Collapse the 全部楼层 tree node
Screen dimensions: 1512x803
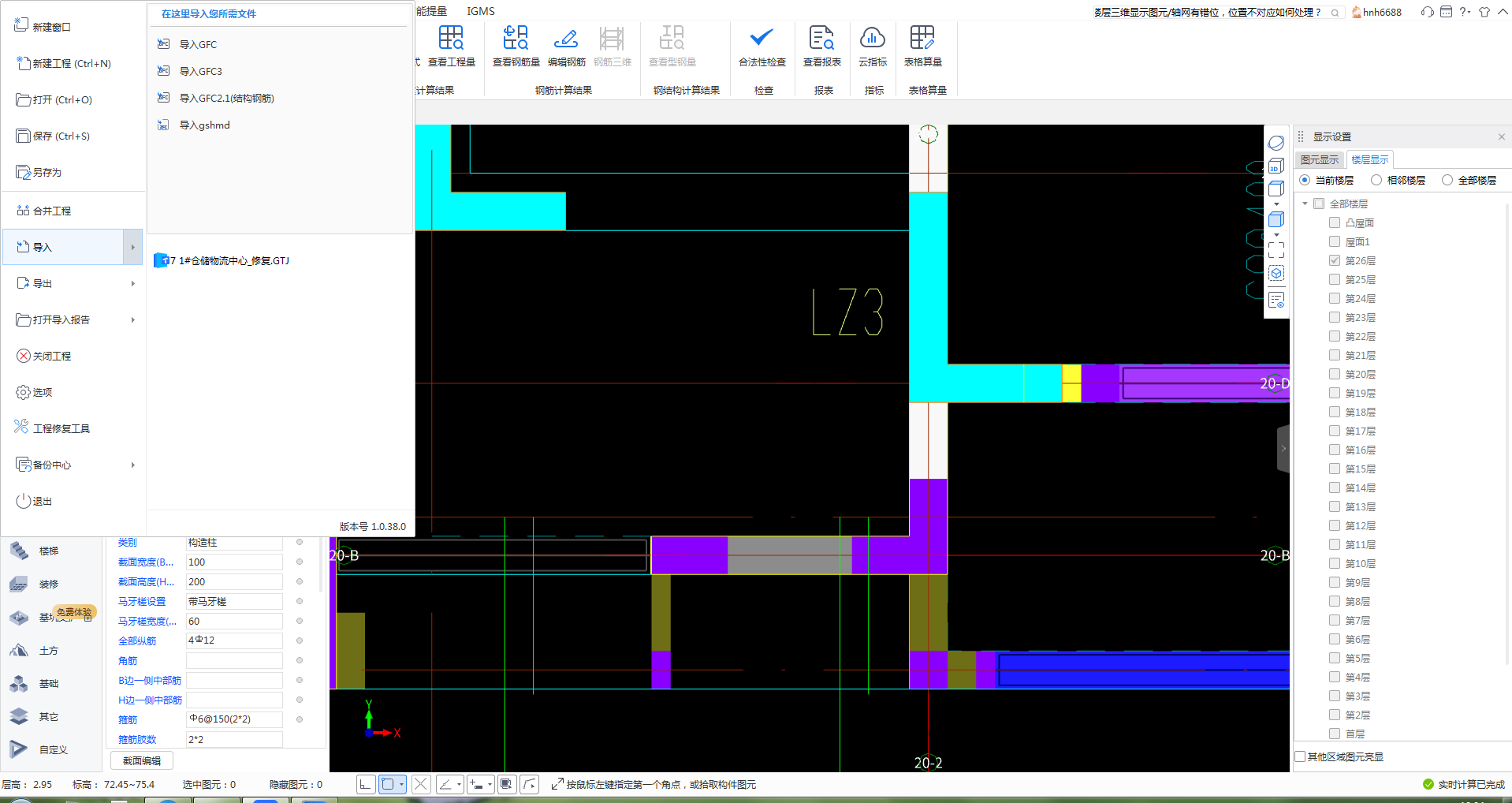(x=1305, y=204)
